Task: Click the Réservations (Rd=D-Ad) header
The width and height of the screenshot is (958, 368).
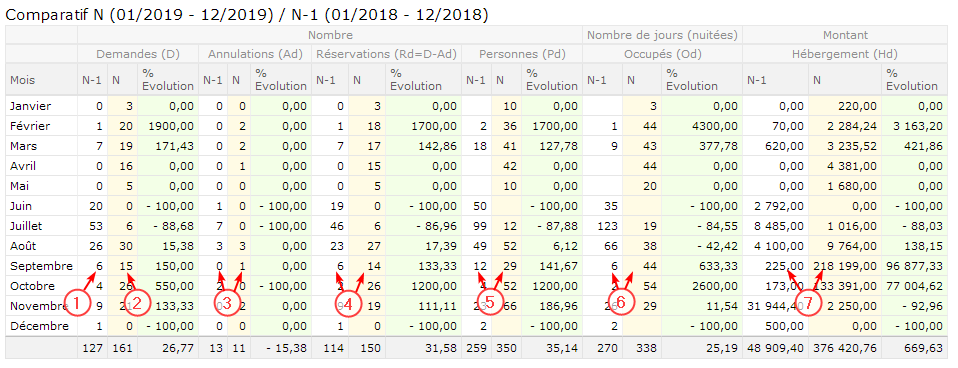Action: click(386, 54)
